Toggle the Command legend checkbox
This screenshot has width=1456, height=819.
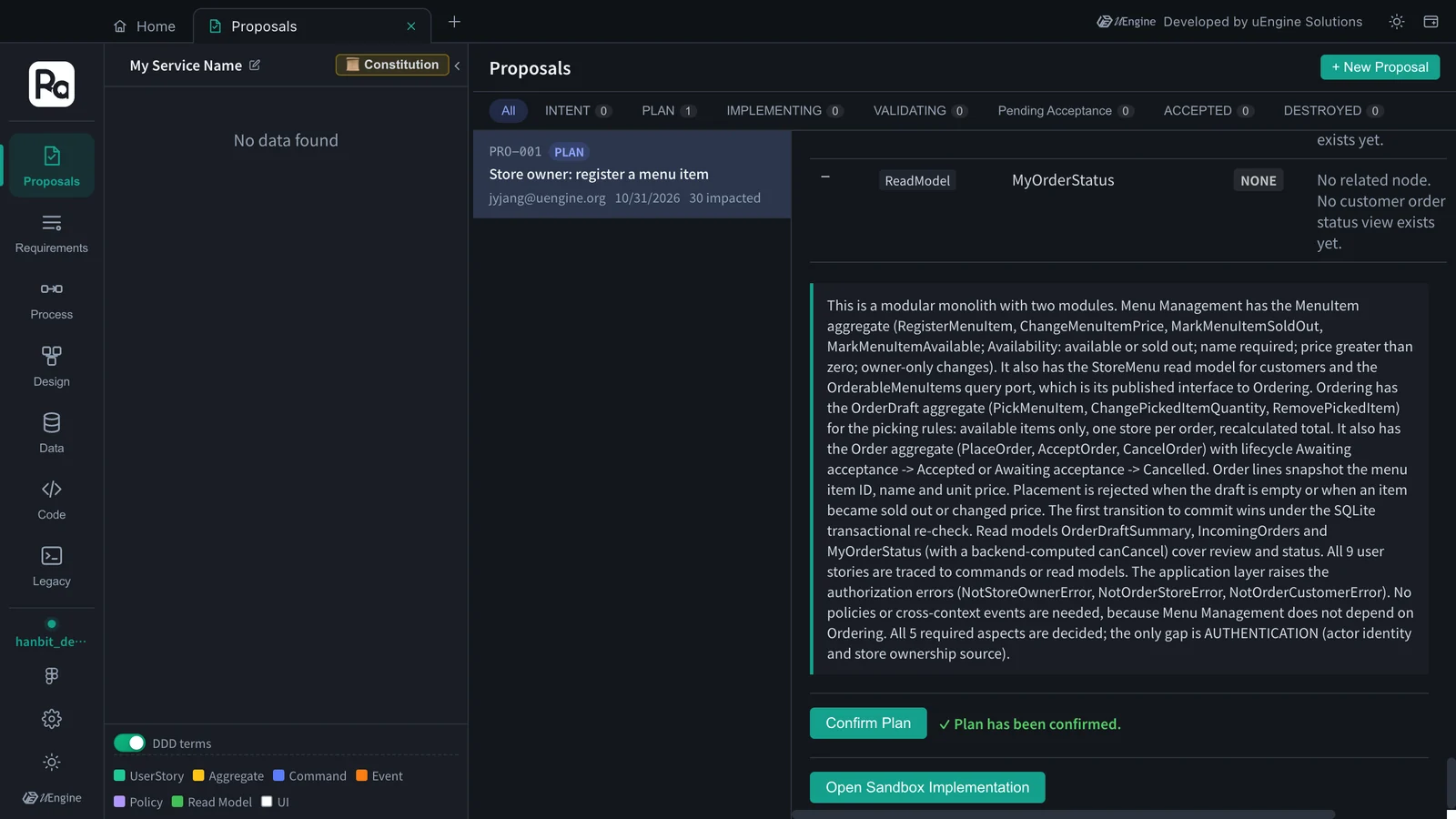[278, 775]
